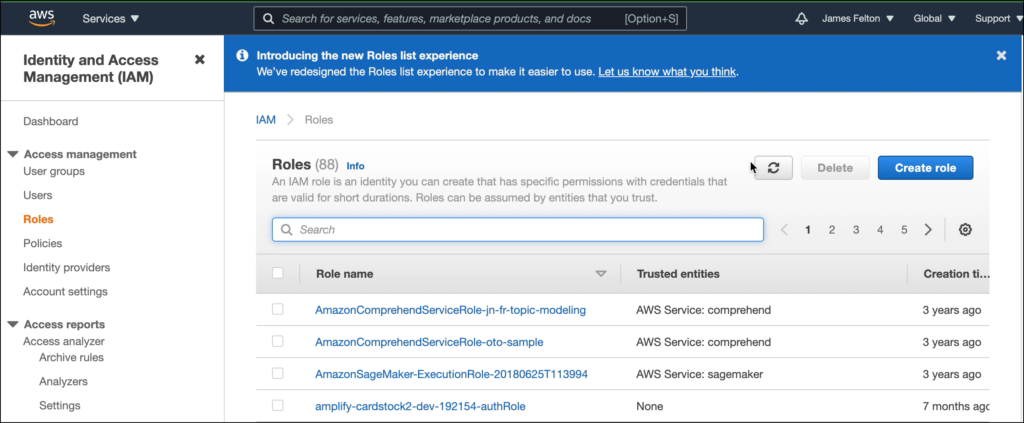Open the Services dropdown menu
Viewport: 1024px width, 423px height.
tap(110, 18)
